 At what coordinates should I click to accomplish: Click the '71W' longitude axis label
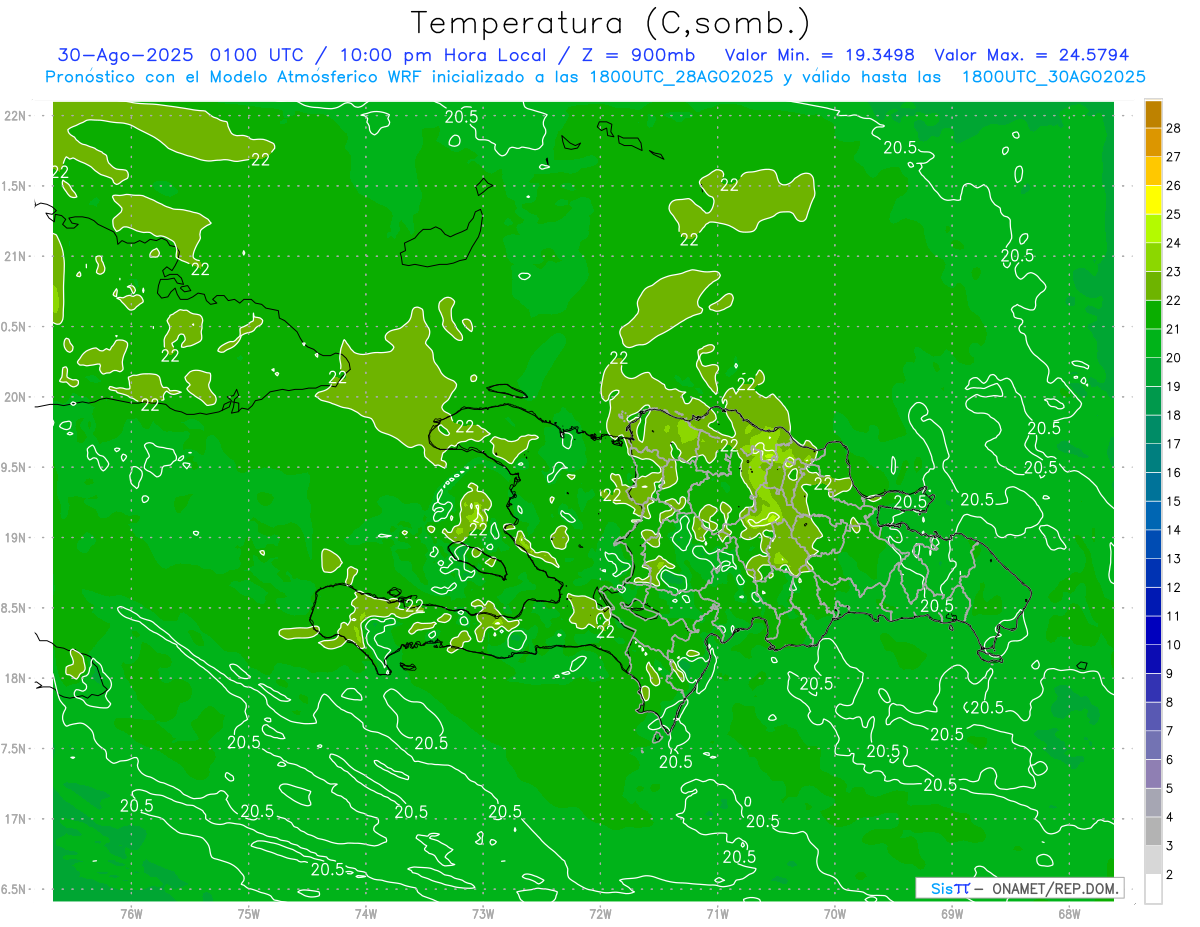(717, 913)
